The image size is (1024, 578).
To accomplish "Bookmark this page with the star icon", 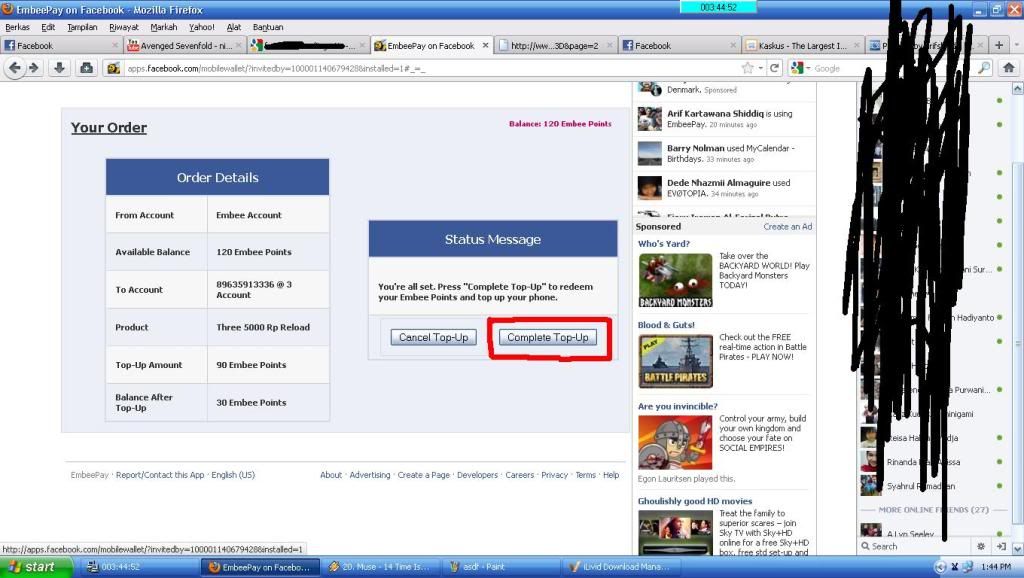I will click(748, 68).
